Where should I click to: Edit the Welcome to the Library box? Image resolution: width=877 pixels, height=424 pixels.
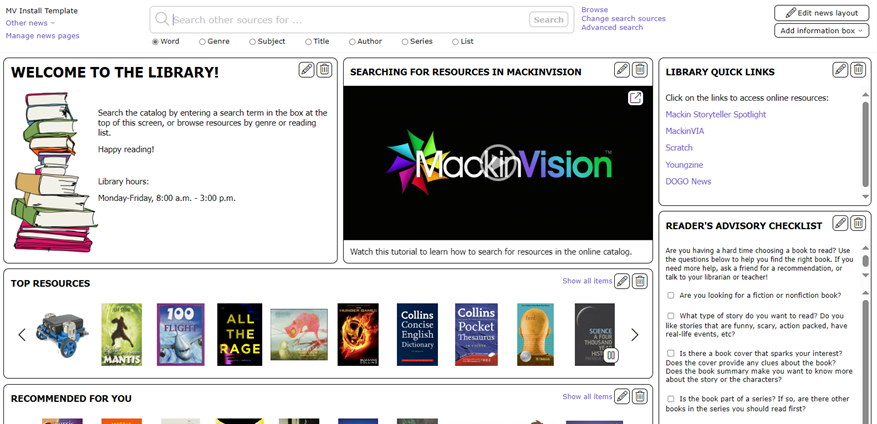(x=306, y=70)
